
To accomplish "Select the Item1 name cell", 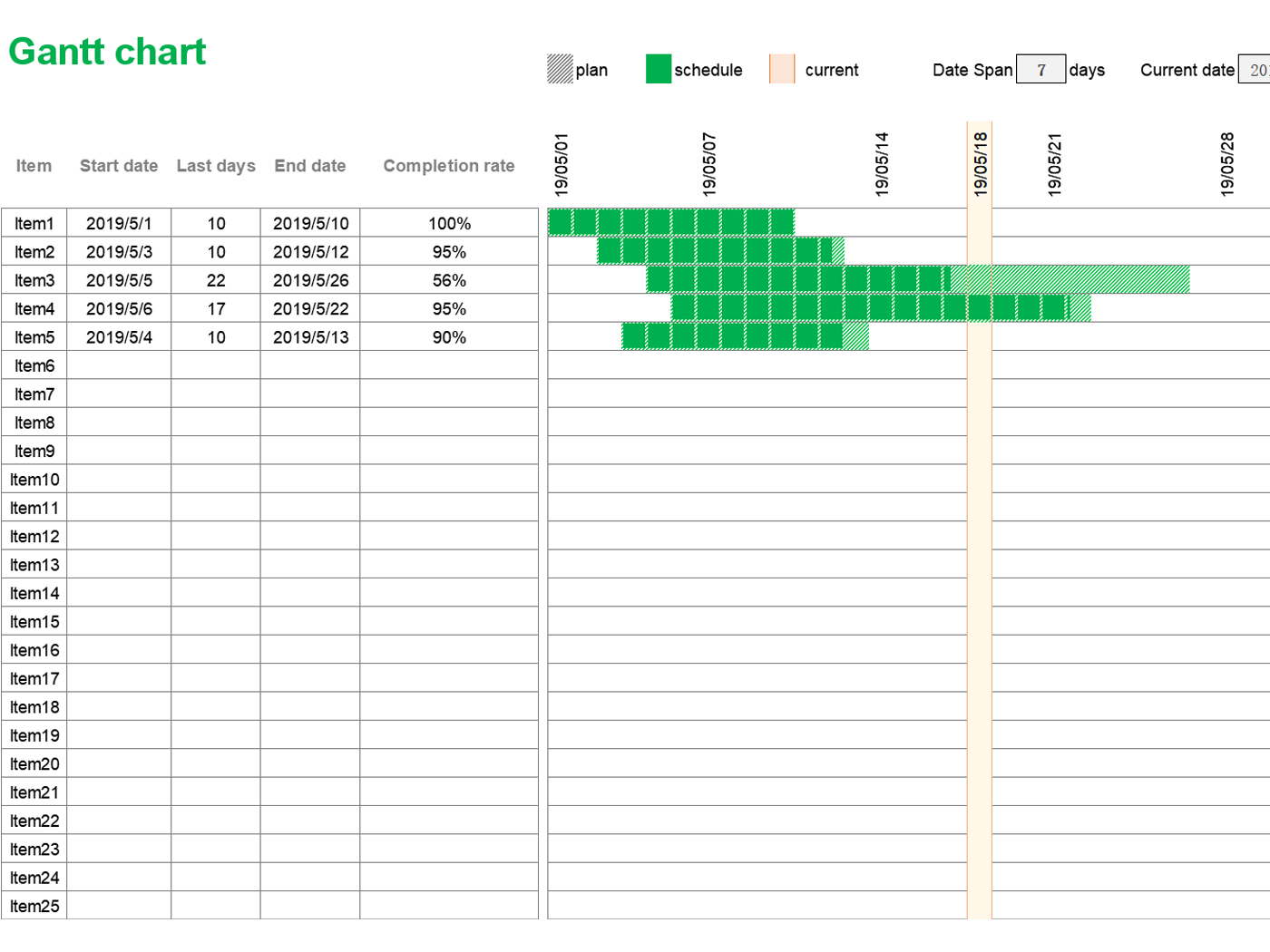I will tap(34, 223).
